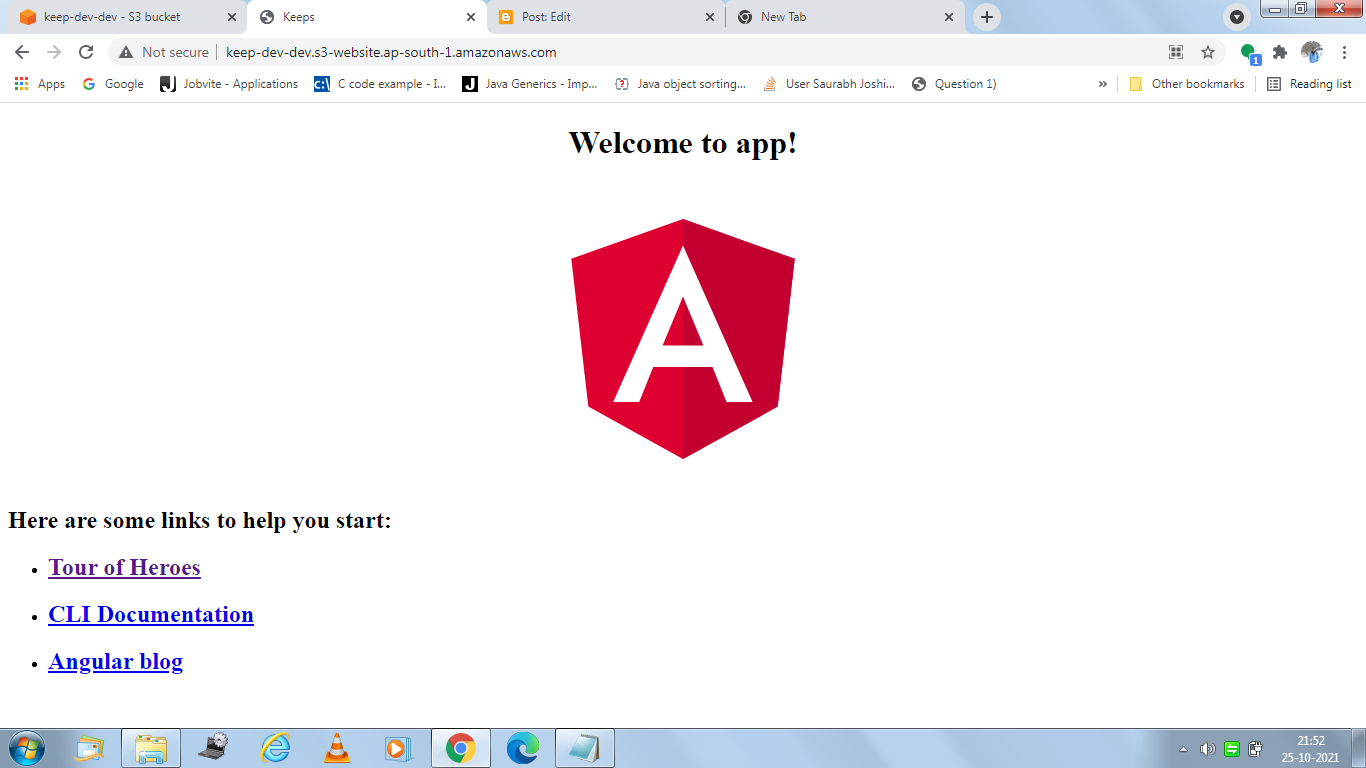Open the taskbar clock showing 21:52

coord(1311,748)
